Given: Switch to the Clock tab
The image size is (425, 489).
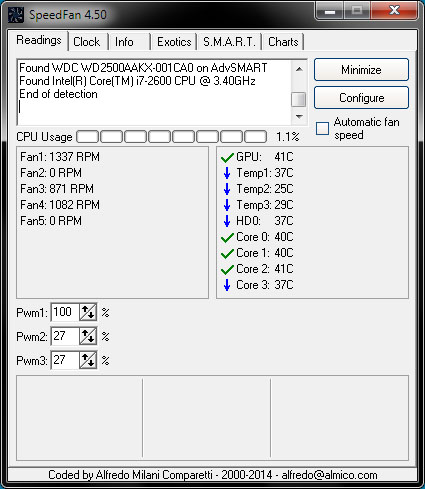Looking at the screenshot, I should 87,42.
